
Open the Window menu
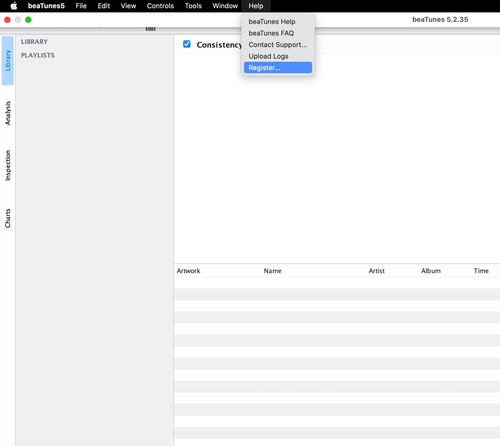[225, 6]
